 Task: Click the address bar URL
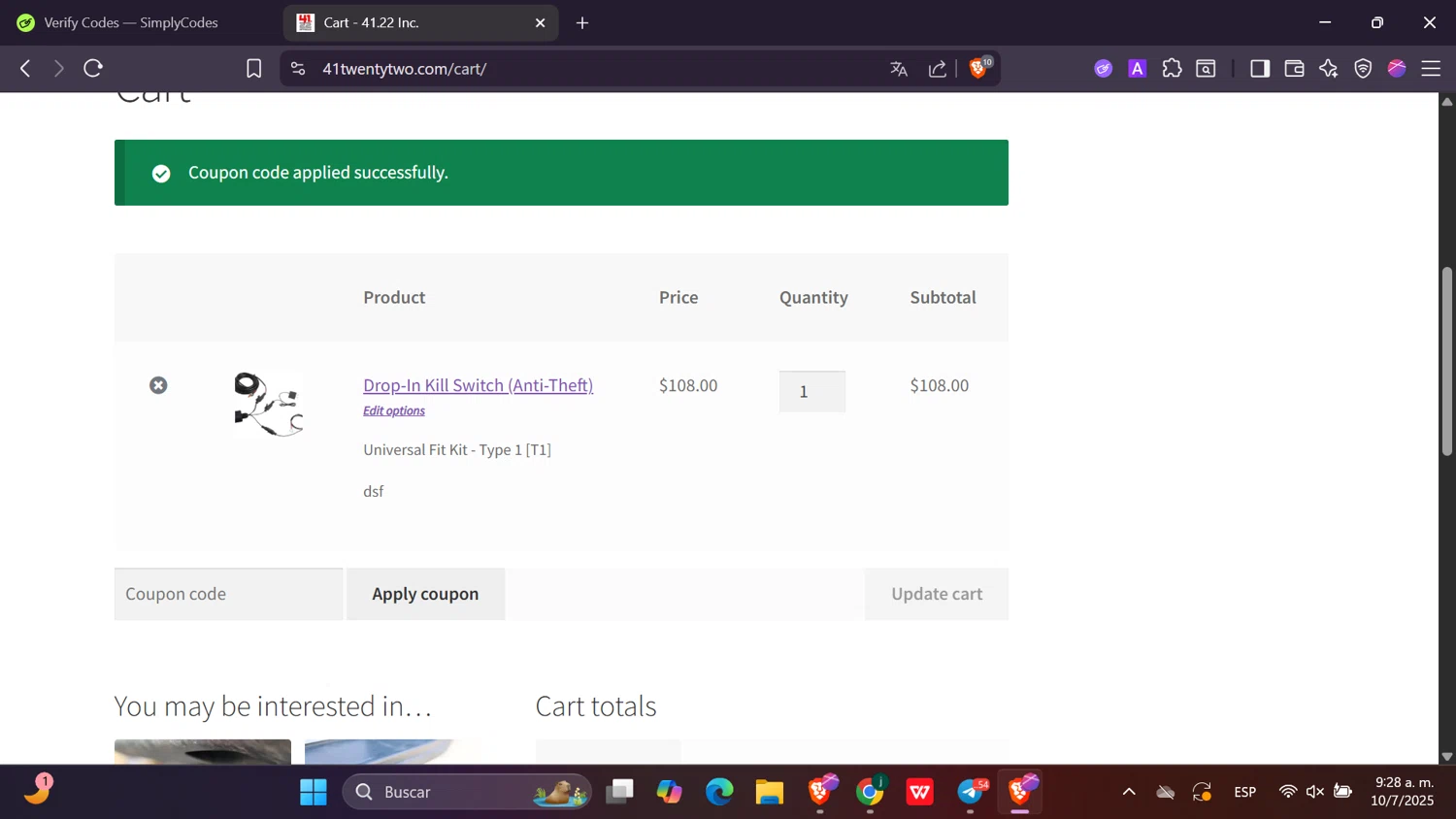[x=404, y=69]
